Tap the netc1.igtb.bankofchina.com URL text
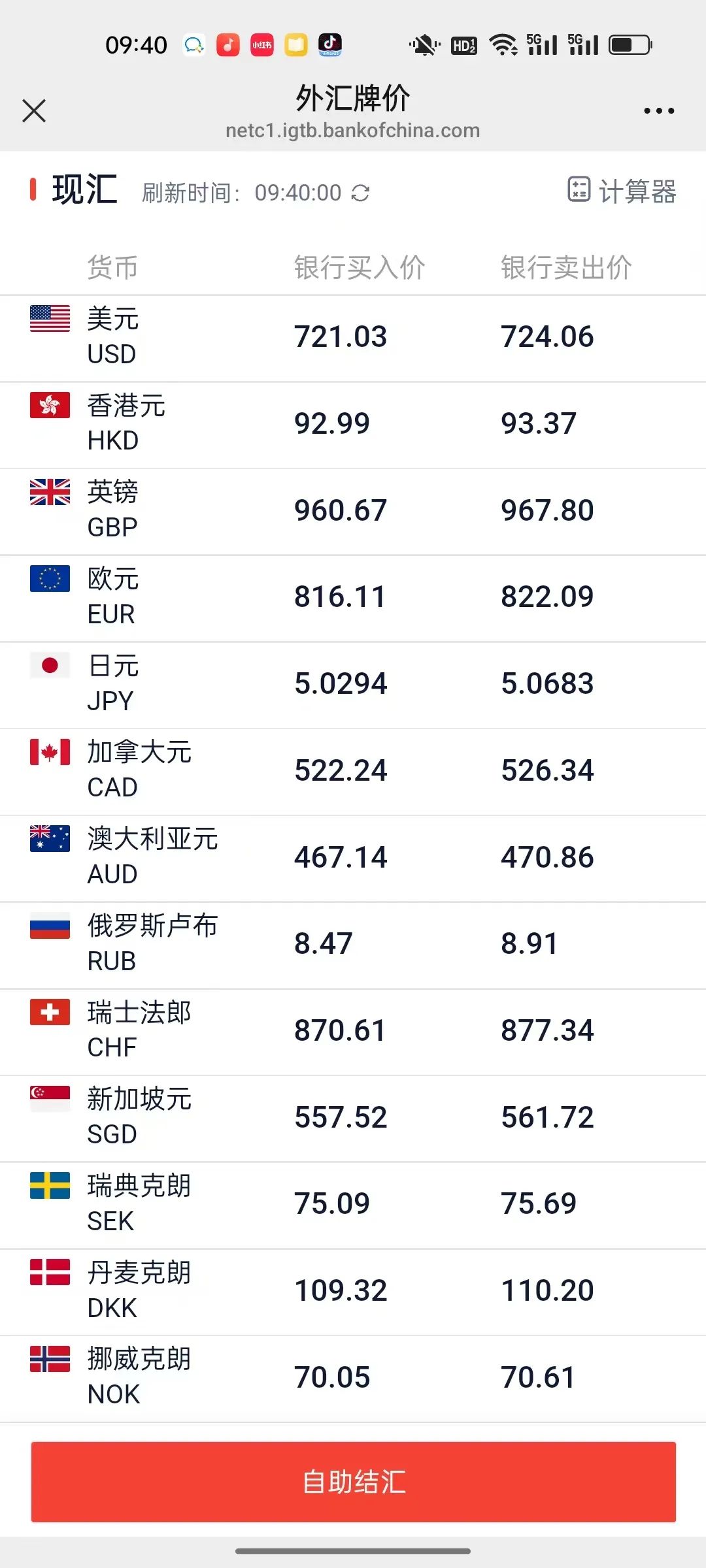The image size is (706, 1568). (353, 131)
